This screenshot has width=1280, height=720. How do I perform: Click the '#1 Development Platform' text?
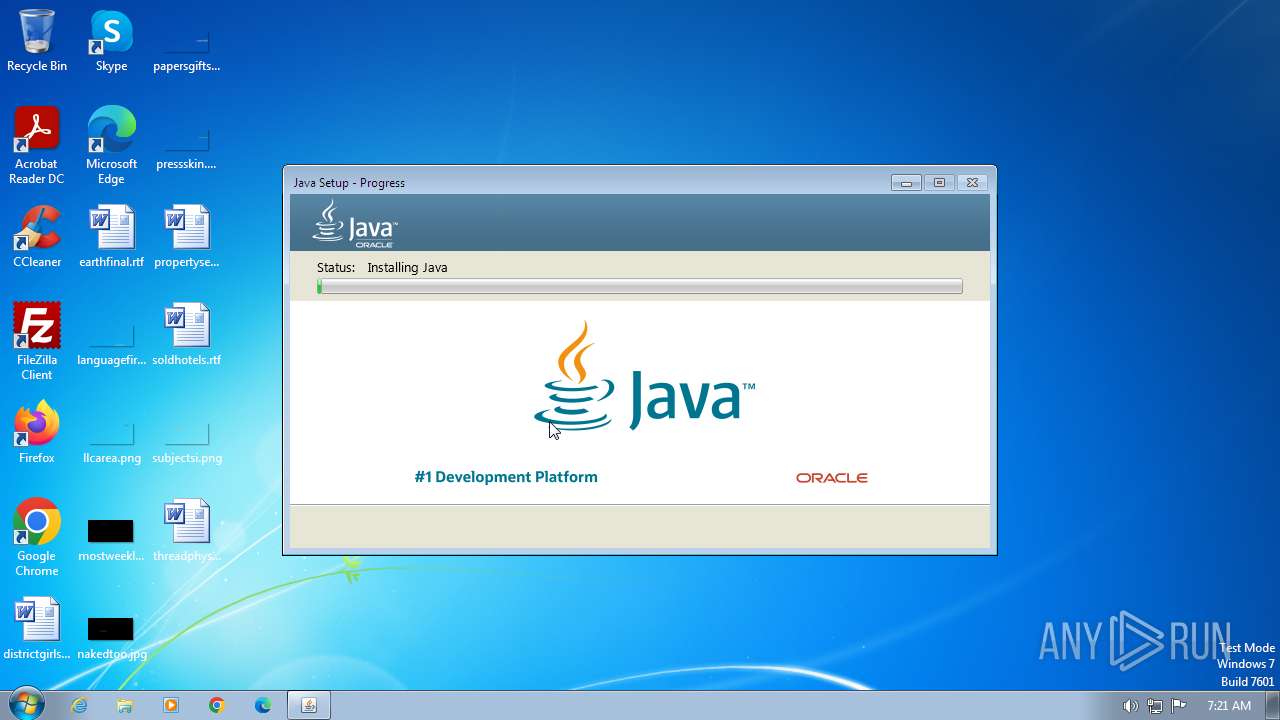(x=506, y=477)
